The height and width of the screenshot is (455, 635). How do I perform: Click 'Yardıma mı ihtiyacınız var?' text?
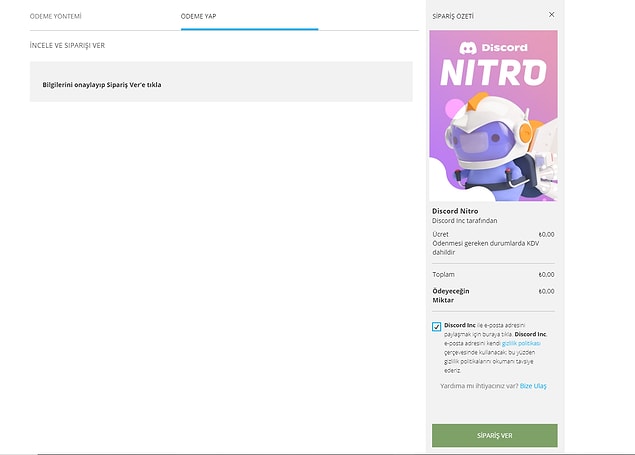pyautogui.click(x=479, y=386)
